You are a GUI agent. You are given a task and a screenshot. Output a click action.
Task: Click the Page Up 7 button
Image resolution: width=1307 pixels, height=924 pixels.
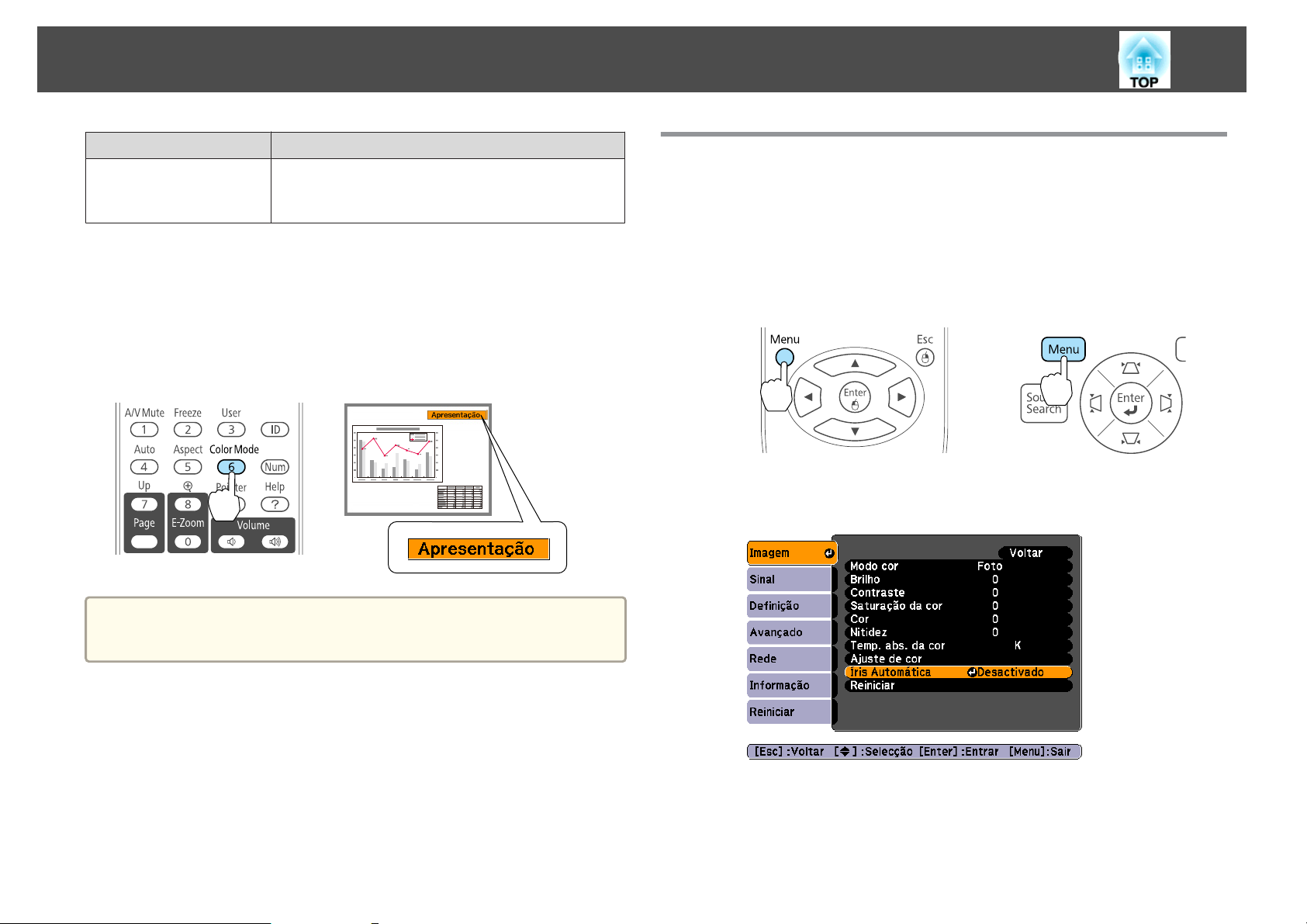(x=144, y=504)
